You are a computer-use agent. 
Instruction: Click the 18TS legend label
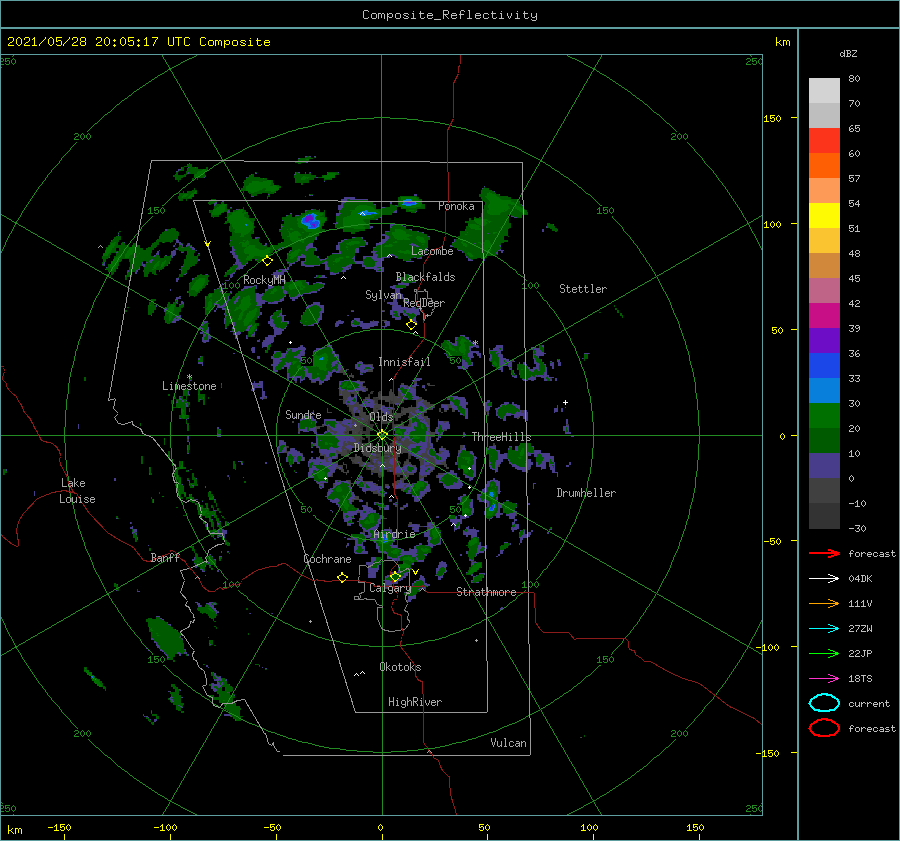pos(860,679)
